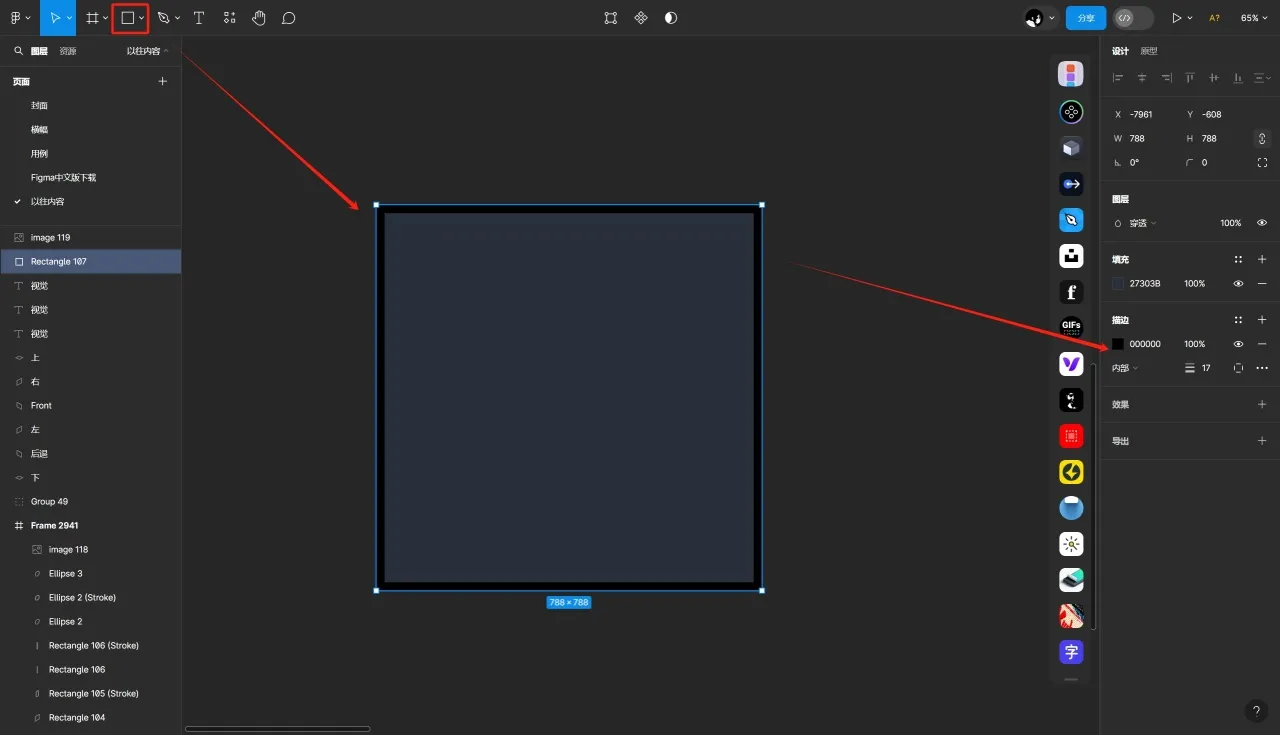1280x735 pixels.
Task: Search layers with the magnifier icon
Action: click(x=18, y=51)
